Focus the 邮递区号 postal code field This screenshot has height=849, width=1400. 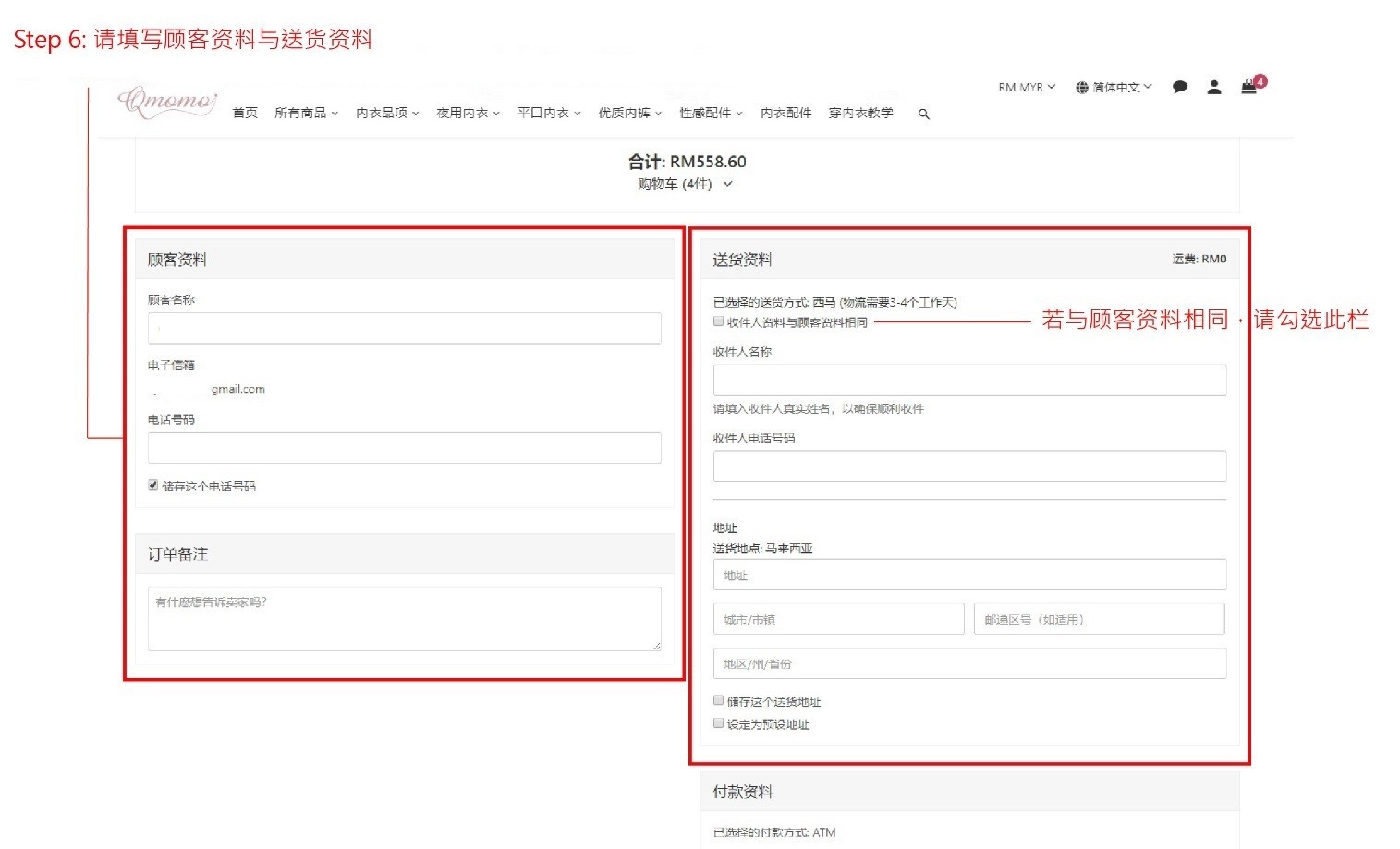click(x=1099, y=619)
